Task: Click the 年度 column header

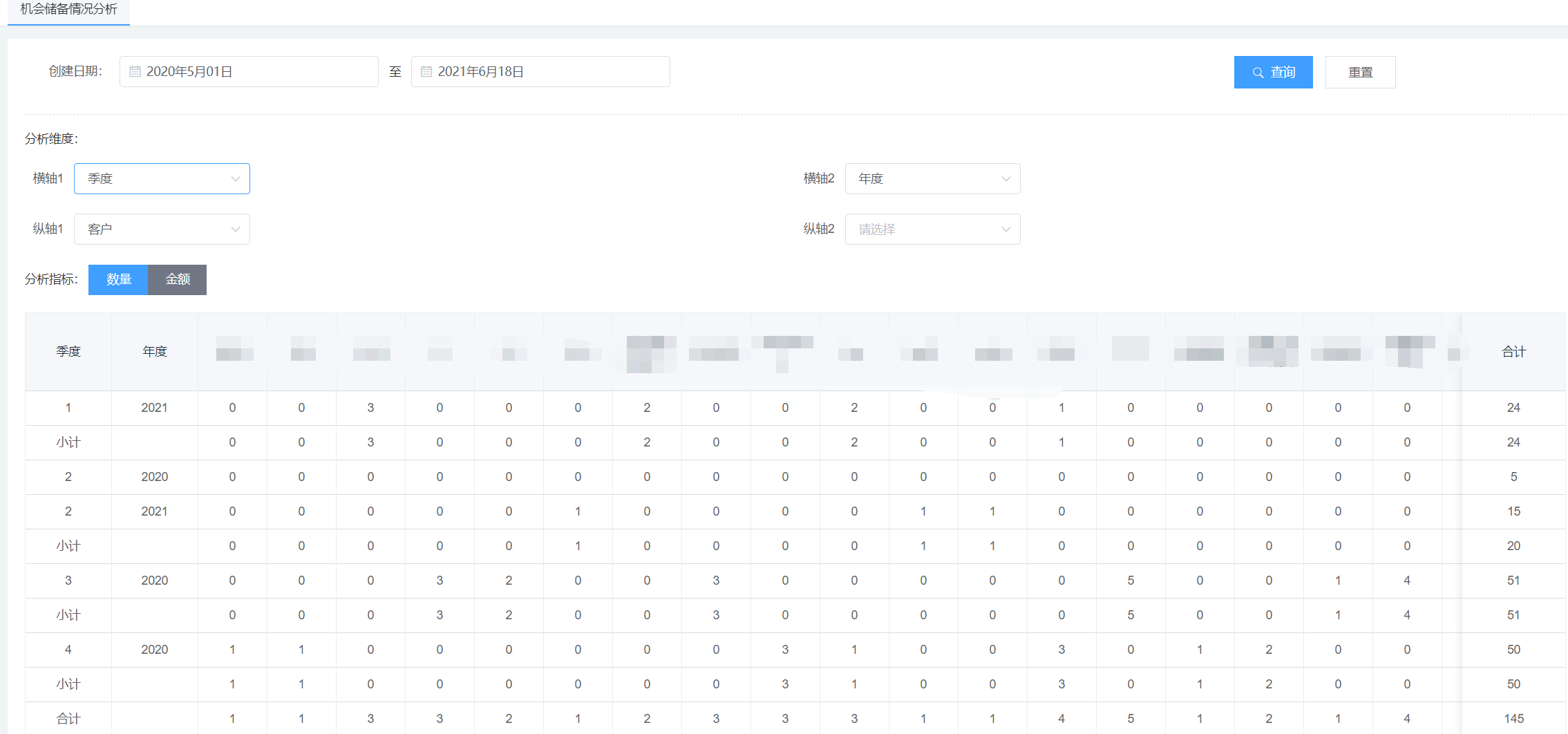Action: click(x=155, y=352)
